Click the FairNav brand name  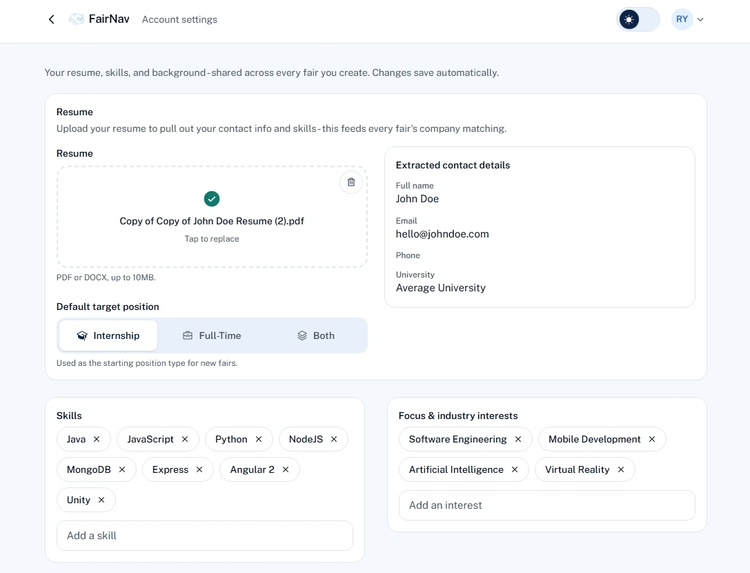coord(109,19)
